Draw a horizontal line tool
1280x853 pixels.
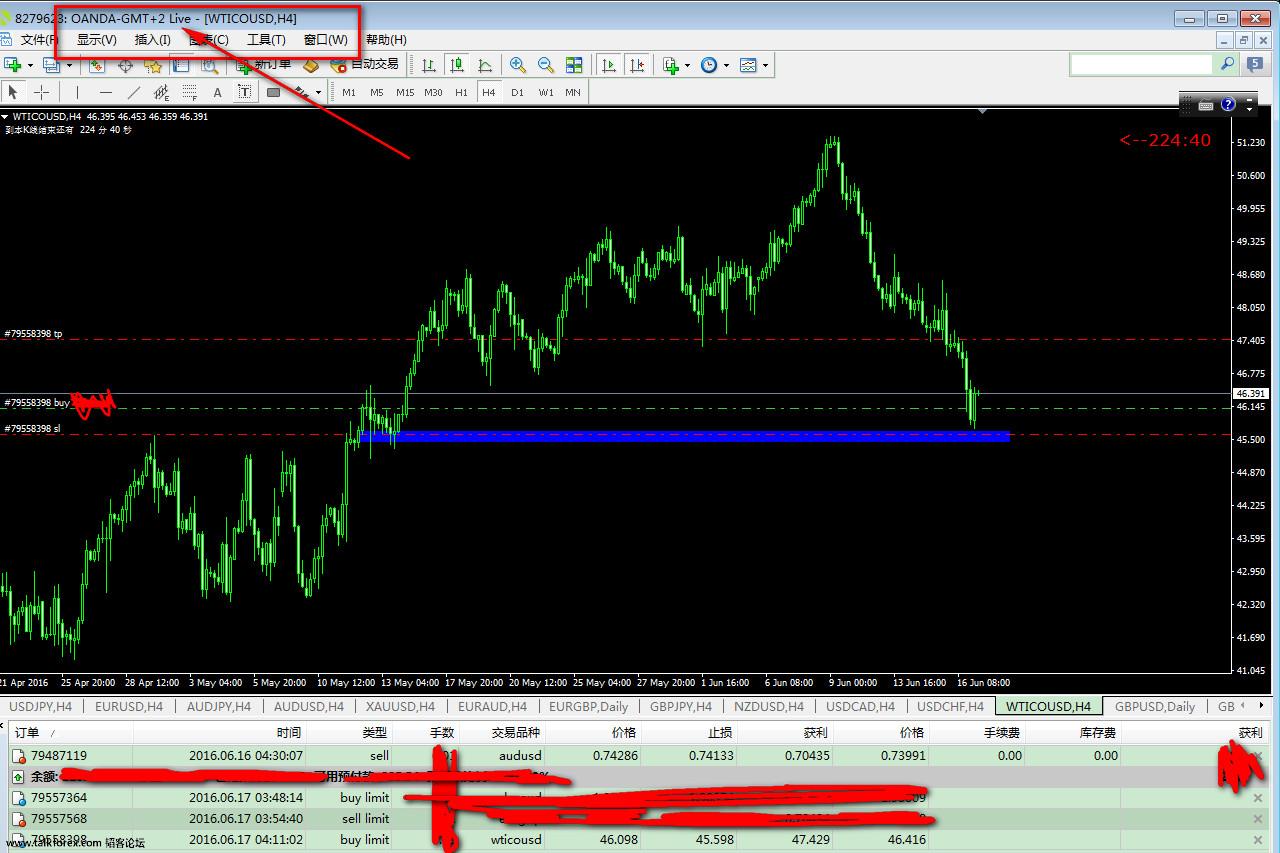105,92
